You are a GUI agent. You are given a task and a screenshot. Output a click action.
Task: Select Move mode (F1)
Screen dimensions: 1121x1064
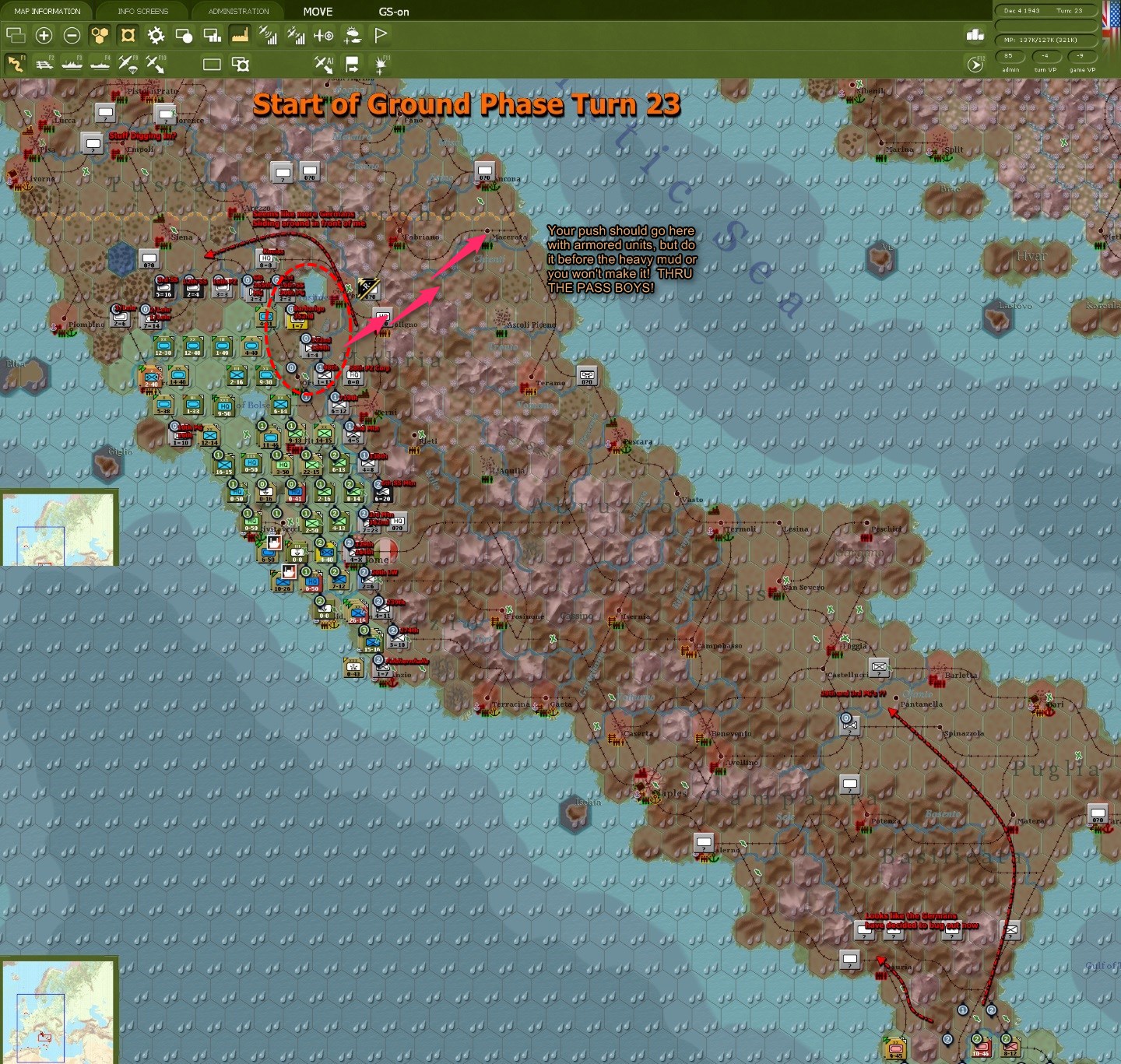[16, 64]
